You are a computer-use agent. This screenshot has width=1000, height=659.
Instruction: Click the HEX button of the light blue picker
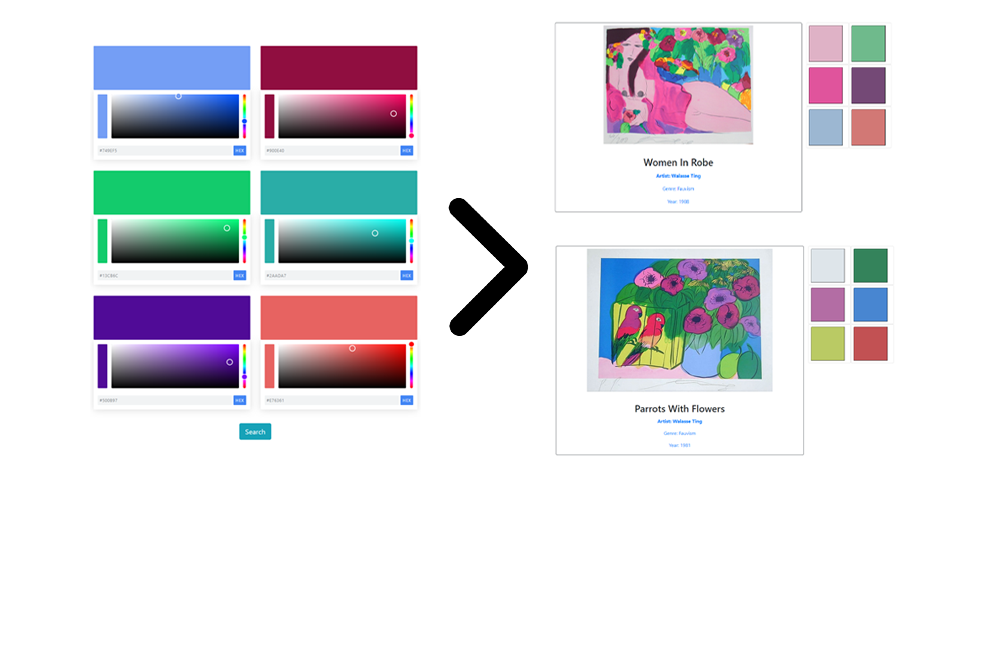click(x=240, y=151)
